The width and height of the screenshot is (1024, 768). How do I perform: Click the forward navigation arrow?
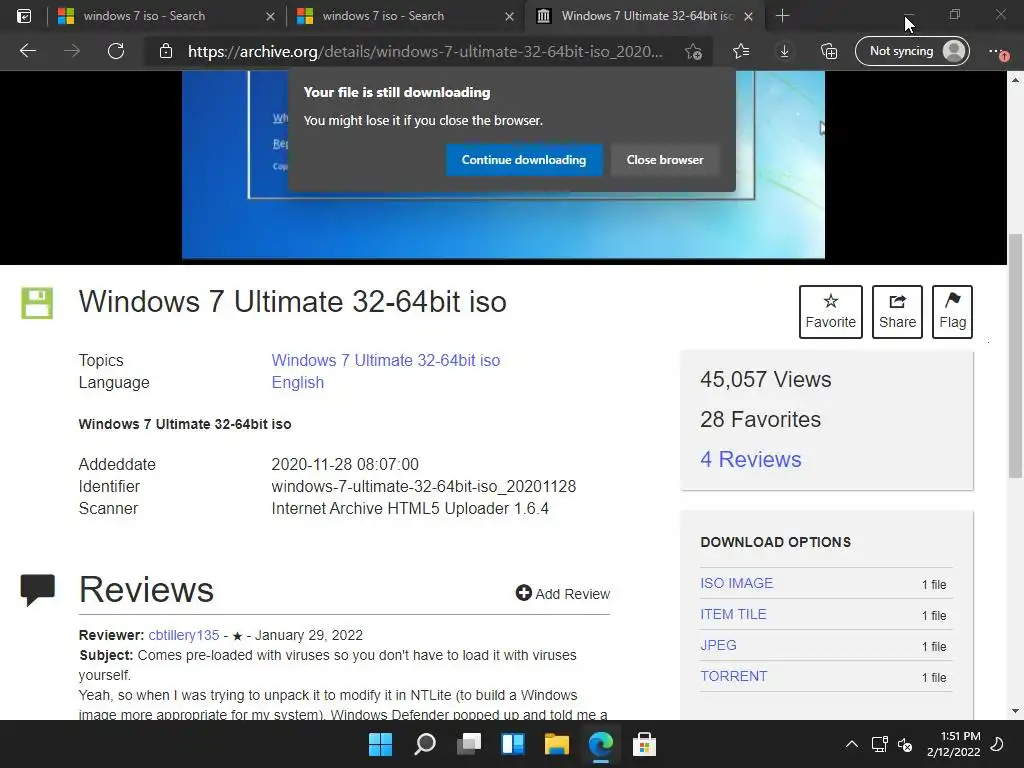(x=72, y=51)
